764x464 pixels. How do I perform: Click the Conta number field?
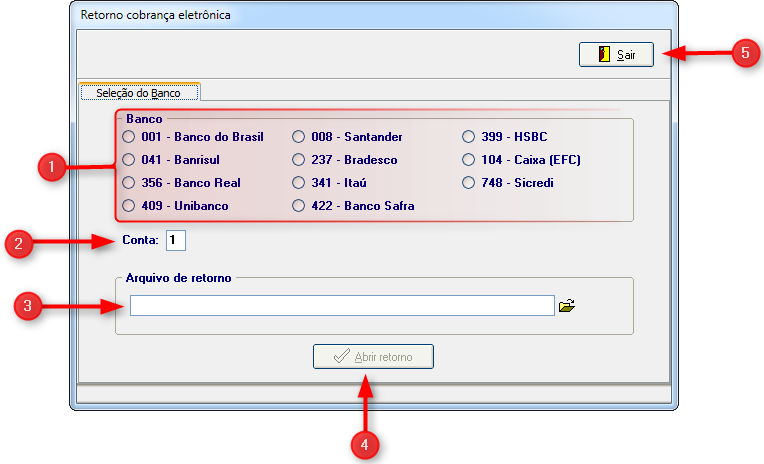coord(176,240)
